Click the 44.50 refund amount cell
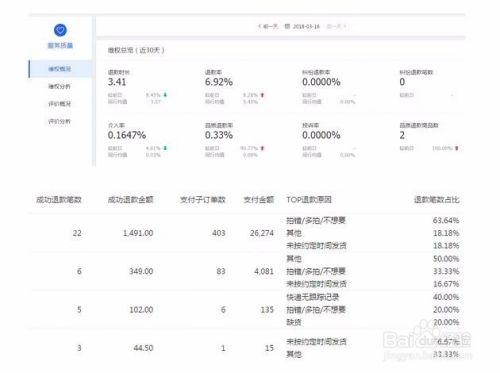The image size is (500, 373). (x=143, y=348)
